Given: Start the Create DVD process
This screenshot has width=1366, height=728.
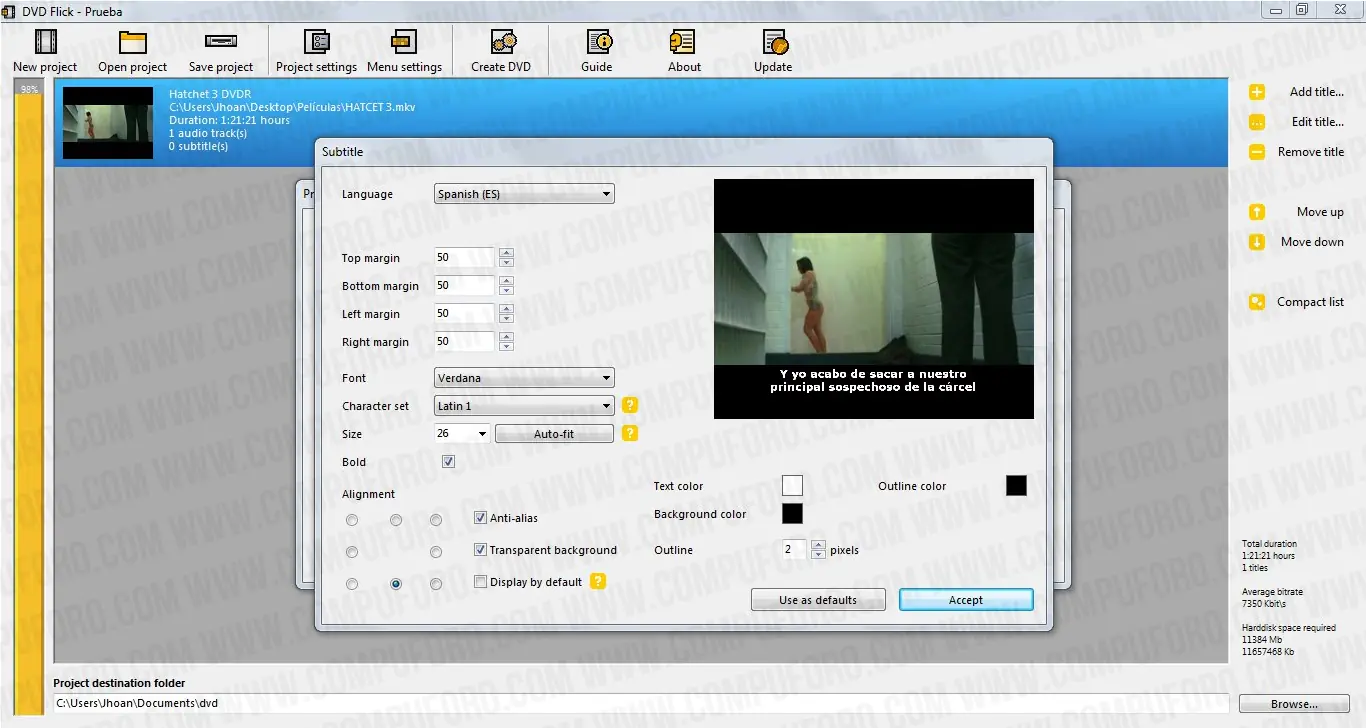Looking at the screenshot, I should pos(500,50).
